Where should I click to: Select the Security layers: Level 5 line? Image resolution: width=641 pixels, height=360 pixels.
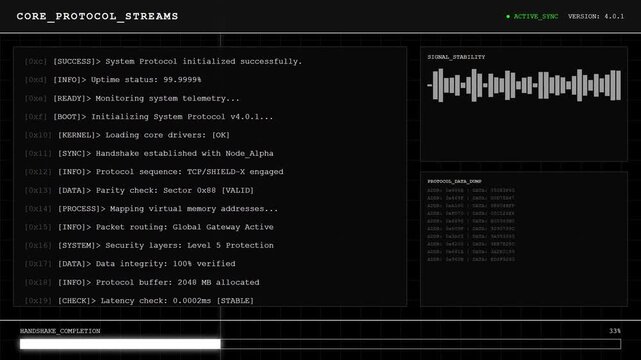pos(149,246)
